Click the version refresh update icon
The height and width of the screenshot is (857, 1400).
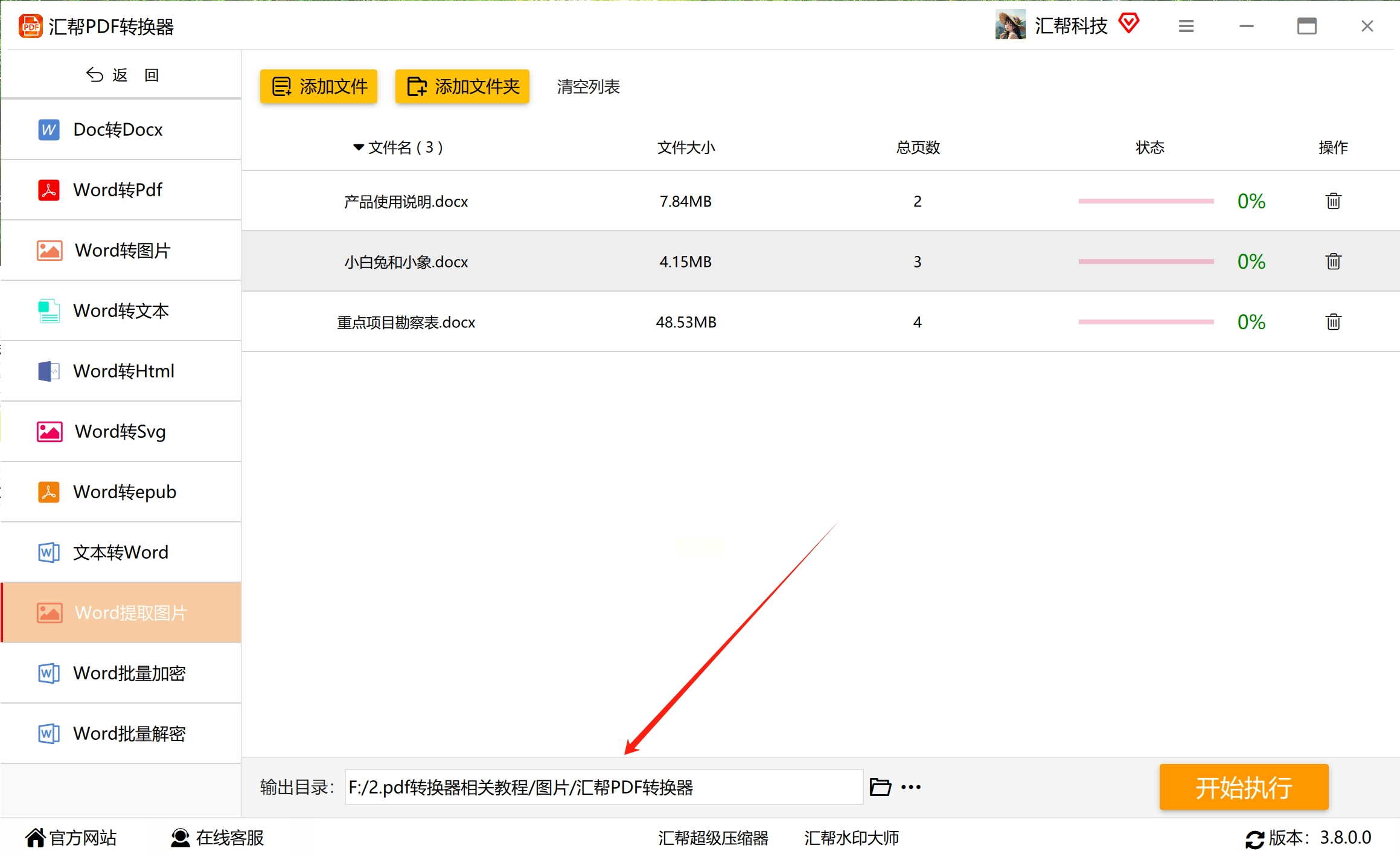1255,839
